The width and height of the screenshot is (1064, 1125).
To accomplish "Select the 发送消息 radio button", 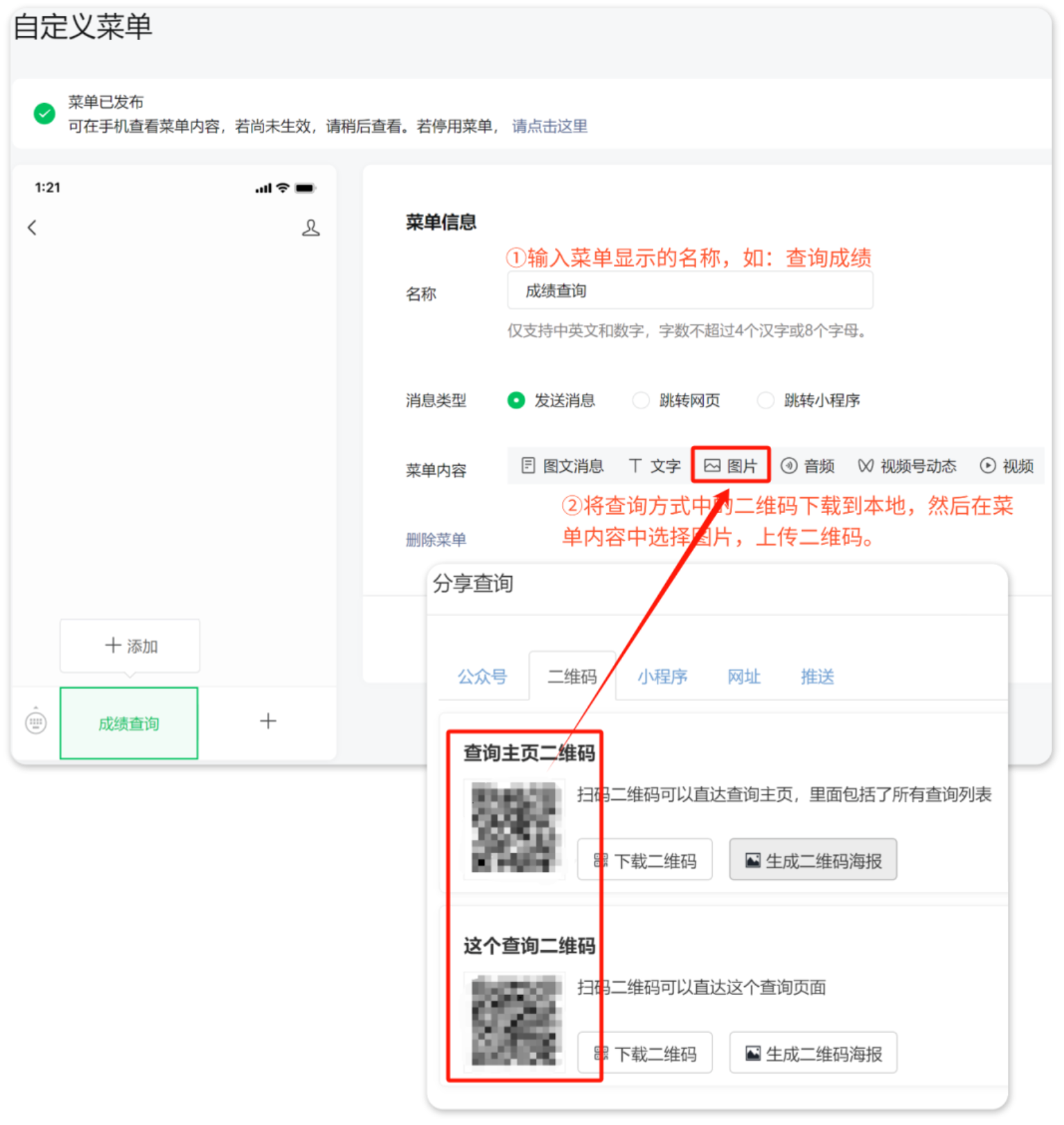I will click(x=516, y=400).
